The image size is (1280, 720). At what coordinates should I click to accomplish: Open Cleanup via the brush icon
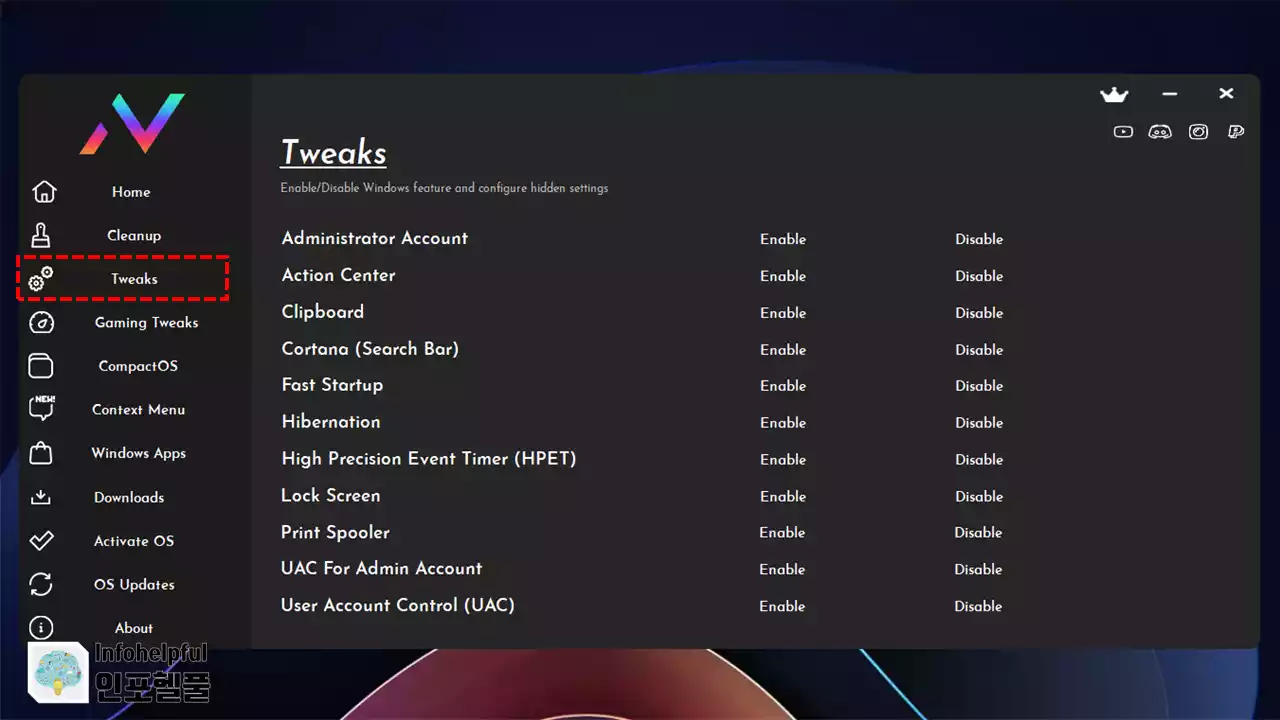[41, 235]
